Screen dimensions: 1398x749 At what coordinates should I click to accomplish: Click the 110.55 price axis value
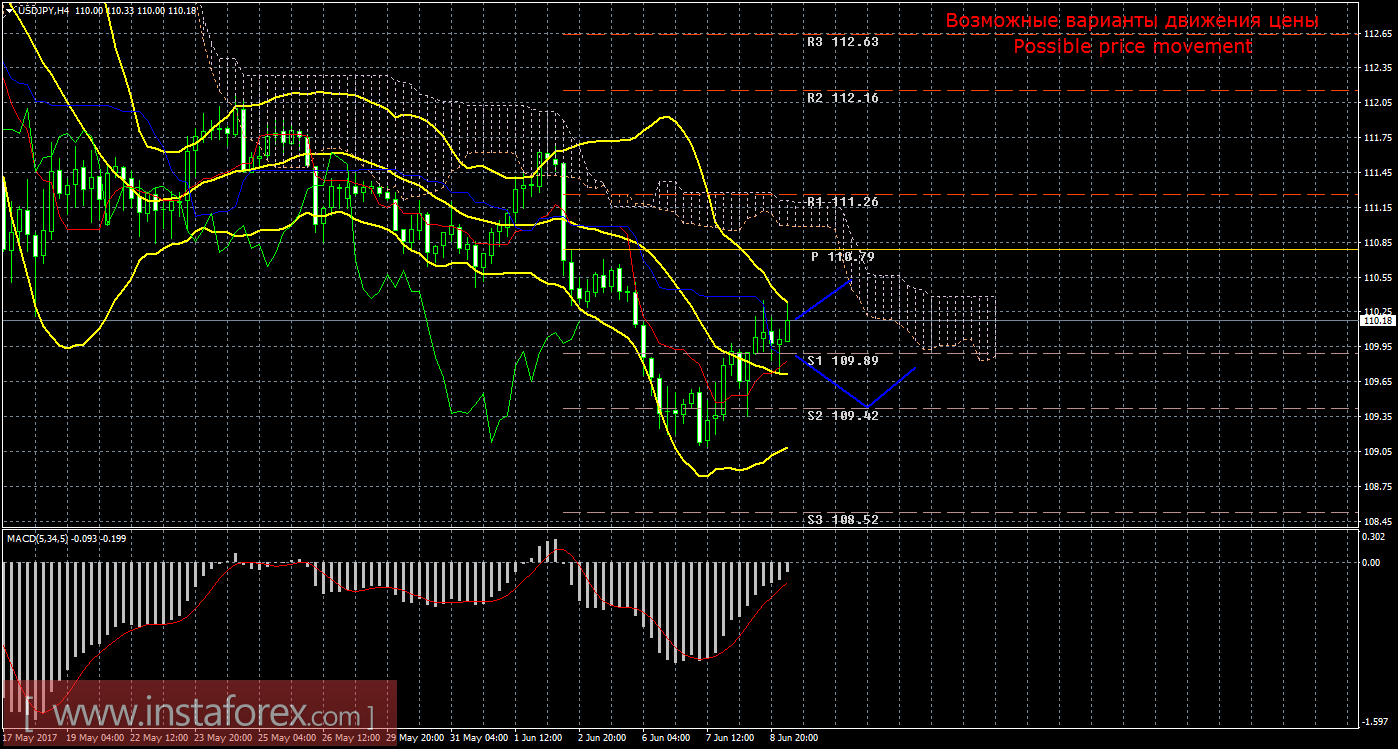pyautogui.click(x=1377, y=277)
